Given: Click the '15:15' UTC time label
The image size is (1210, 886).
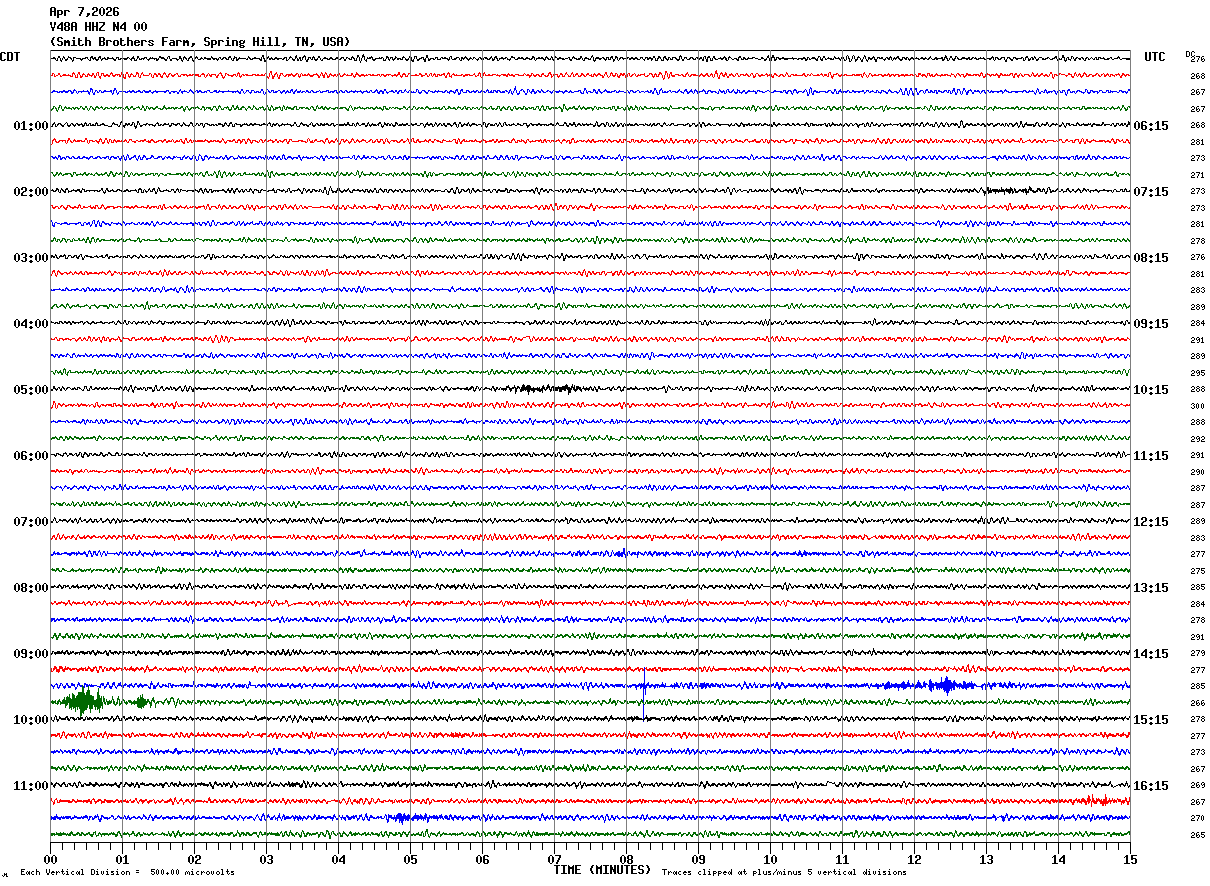Looking at the screenshot, I should pos(1151,720).
